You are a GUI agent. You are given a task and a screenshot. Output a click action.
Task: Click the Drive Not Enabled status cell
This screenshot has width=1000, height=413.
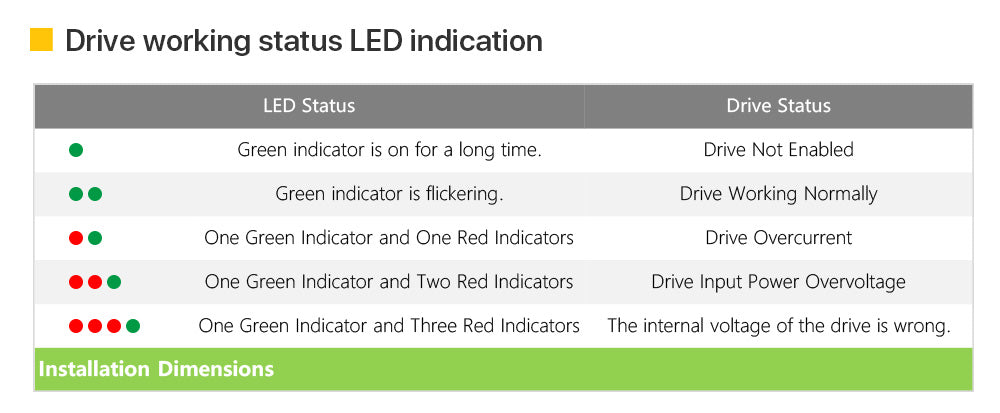pos(779,150)
